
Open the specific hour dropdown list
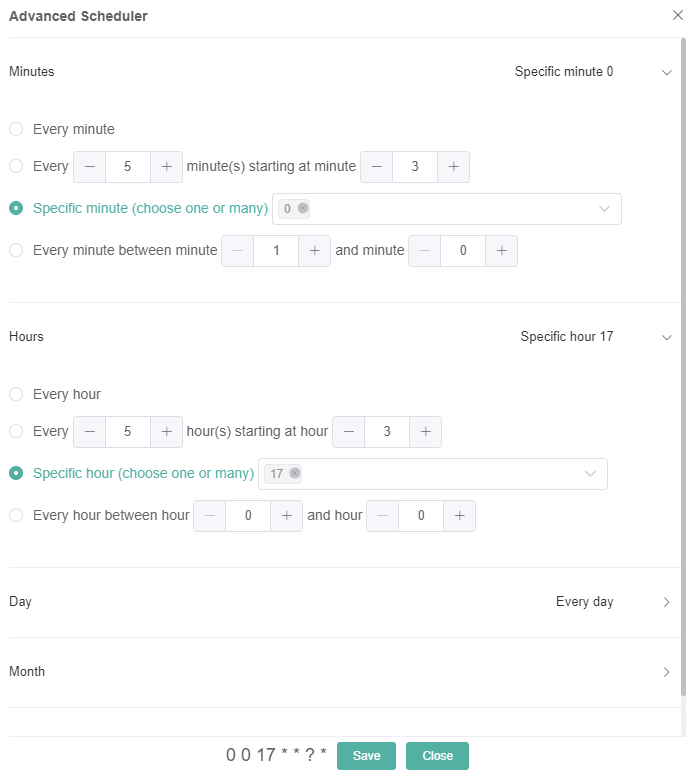[x=590, y=474]
